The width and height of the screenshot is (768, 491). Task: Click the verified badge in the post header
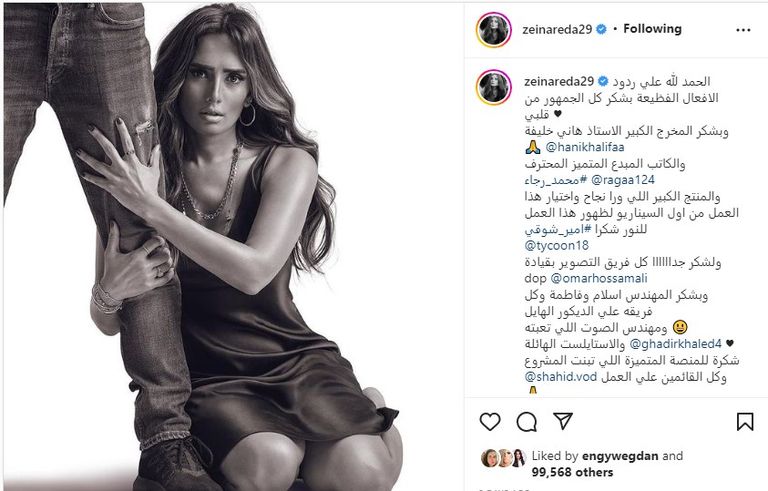point(601,29)
